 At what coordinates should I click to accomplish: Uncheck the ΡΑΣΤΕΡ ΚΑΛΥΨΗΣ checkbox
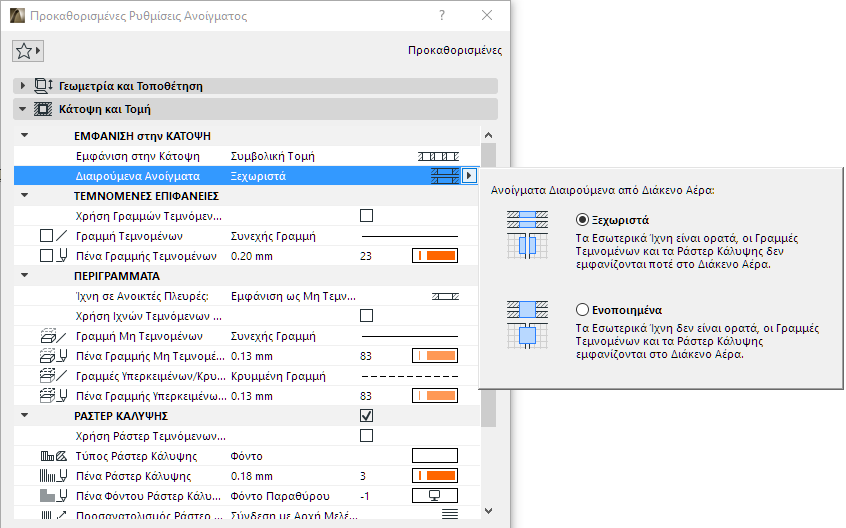click(x=366, y=416)
